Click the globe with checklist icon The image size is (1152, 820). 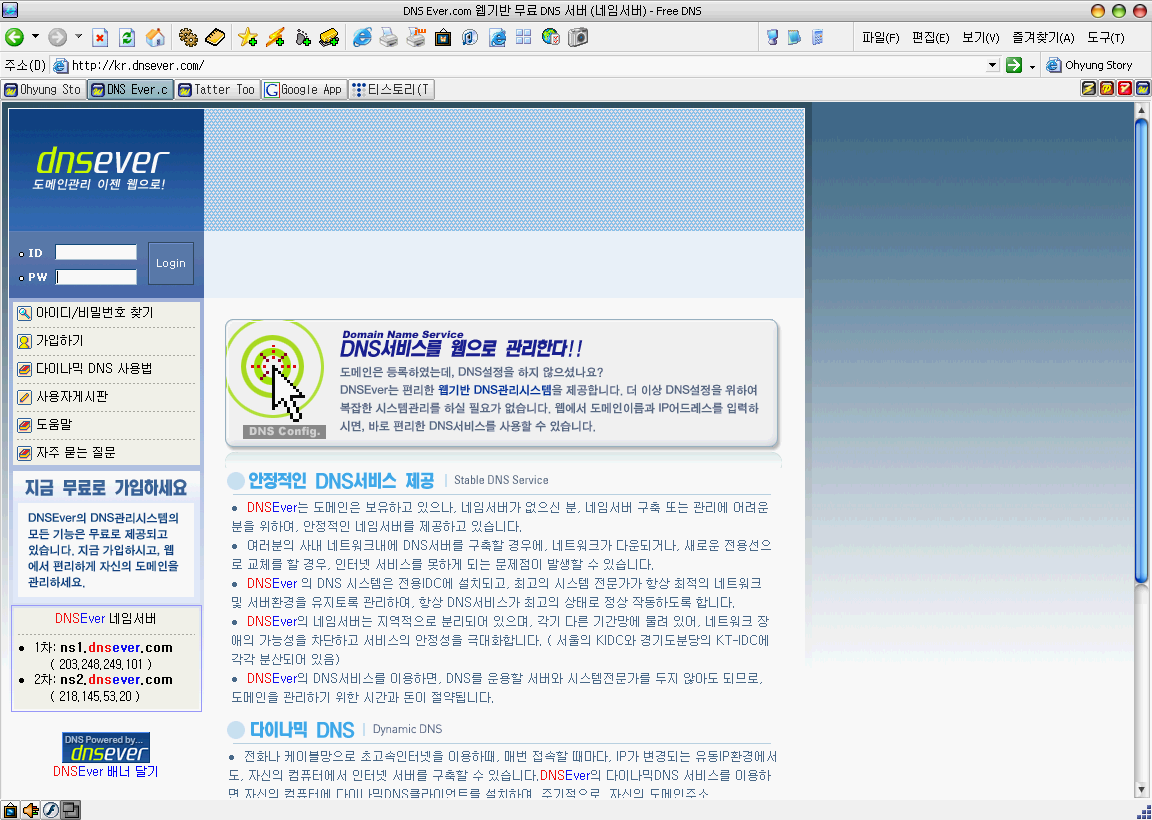coord(551,37)
